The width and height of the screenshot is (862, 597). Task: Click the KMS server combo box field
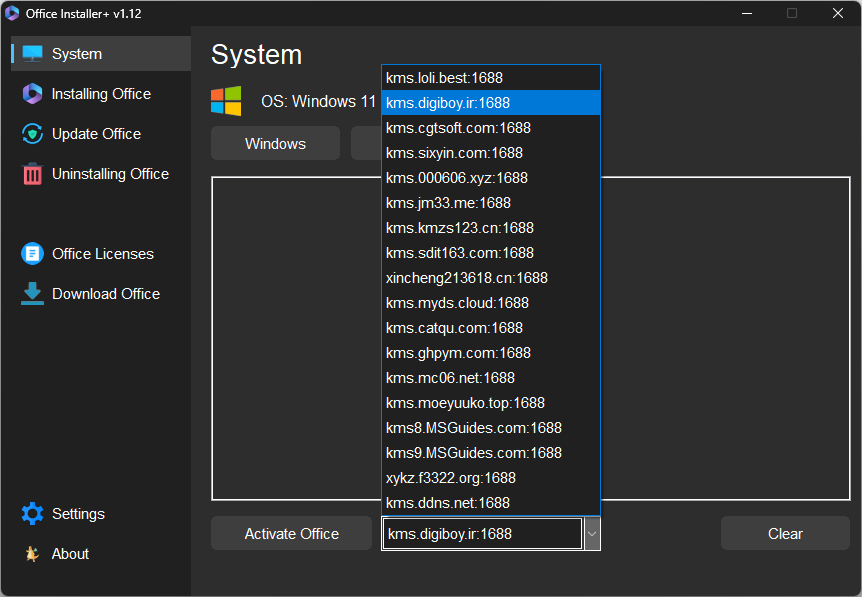[x=482, y=533]
